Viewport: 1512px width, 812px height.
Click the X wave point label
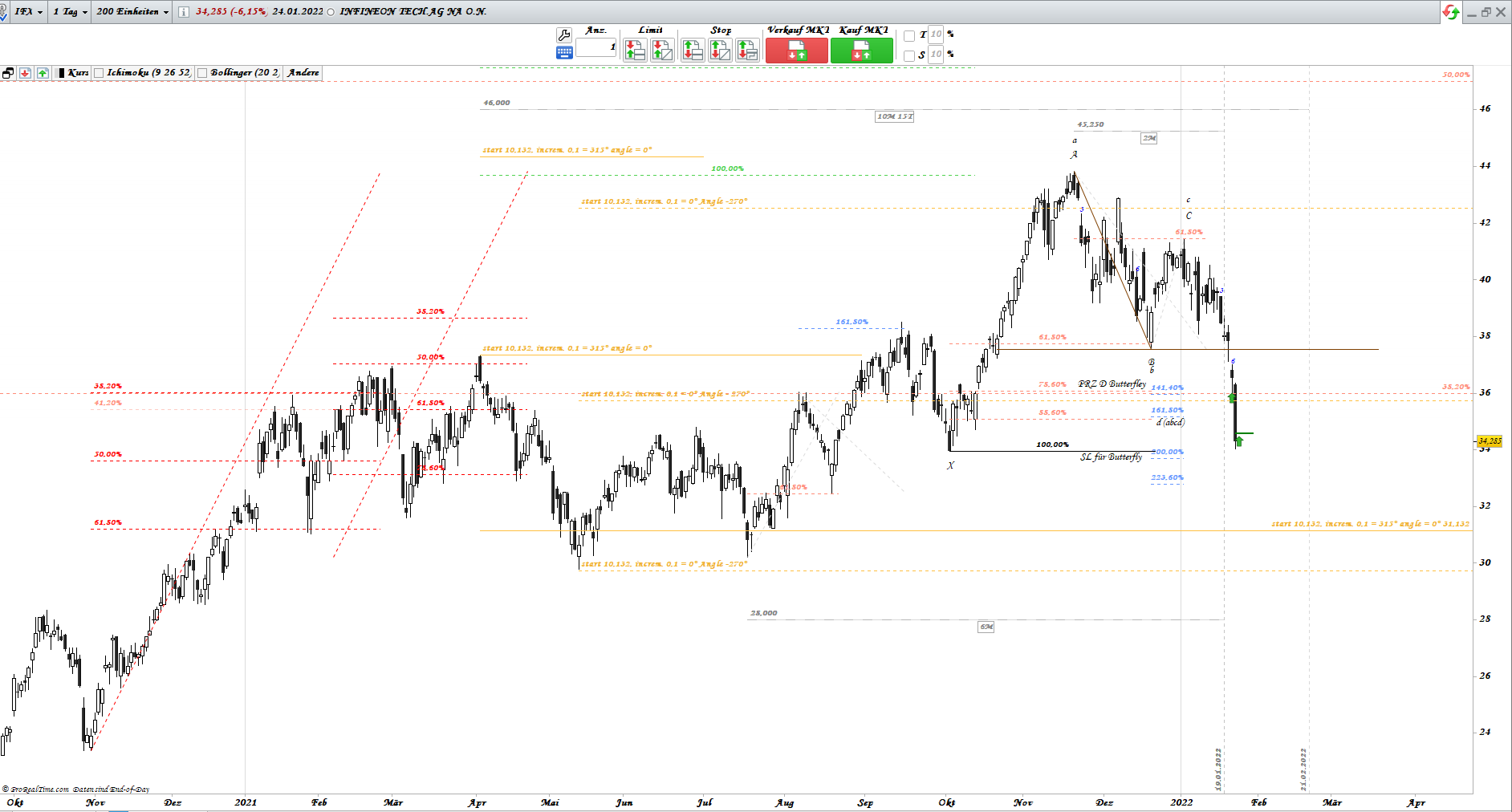click(x=951, y=465)
